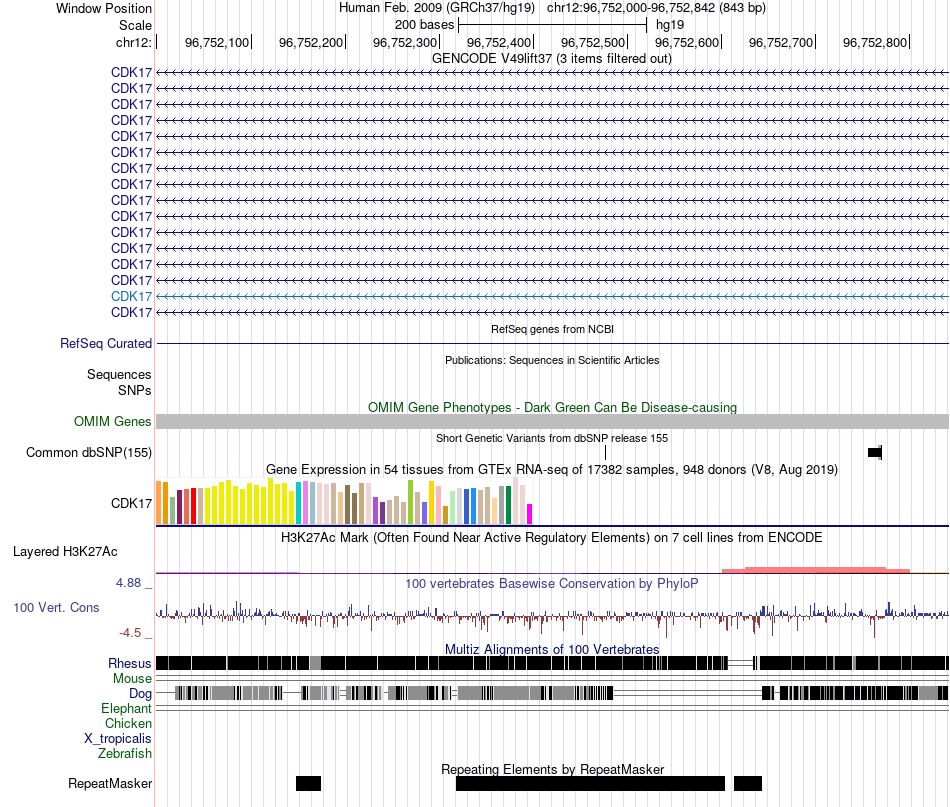
Task: Click the SNPs track label
Action: coord(135,391)
